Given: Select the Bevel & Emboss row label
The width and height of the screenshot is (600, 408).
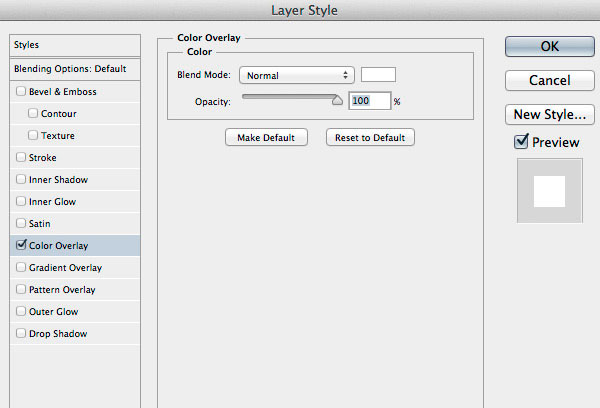Looking at the screenshot, I should (63, 92).
